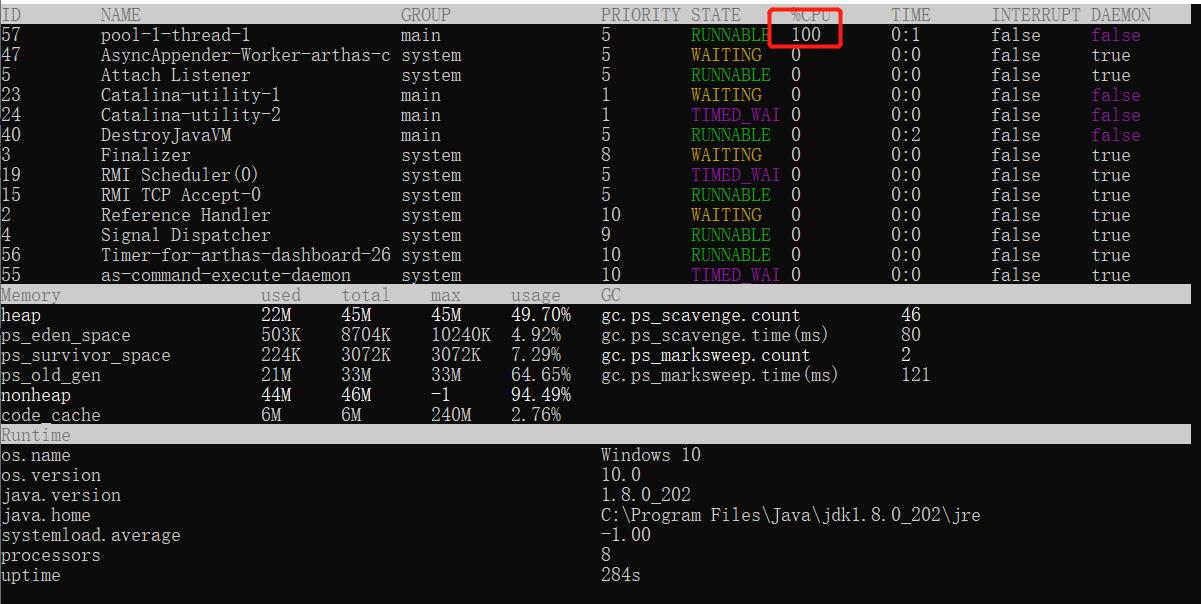Click the os.name label
Screen dimensions: 1201x604
click(x=36, y=455)
